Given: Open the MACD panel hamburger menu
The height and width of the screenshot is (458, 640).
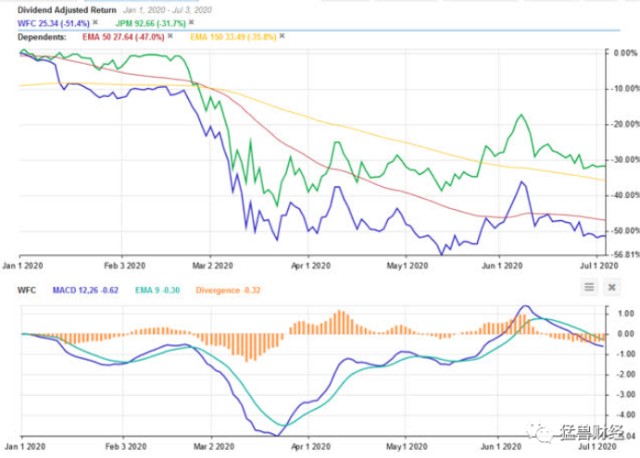Looking at the screenshot, I should (x=589, y=287).
